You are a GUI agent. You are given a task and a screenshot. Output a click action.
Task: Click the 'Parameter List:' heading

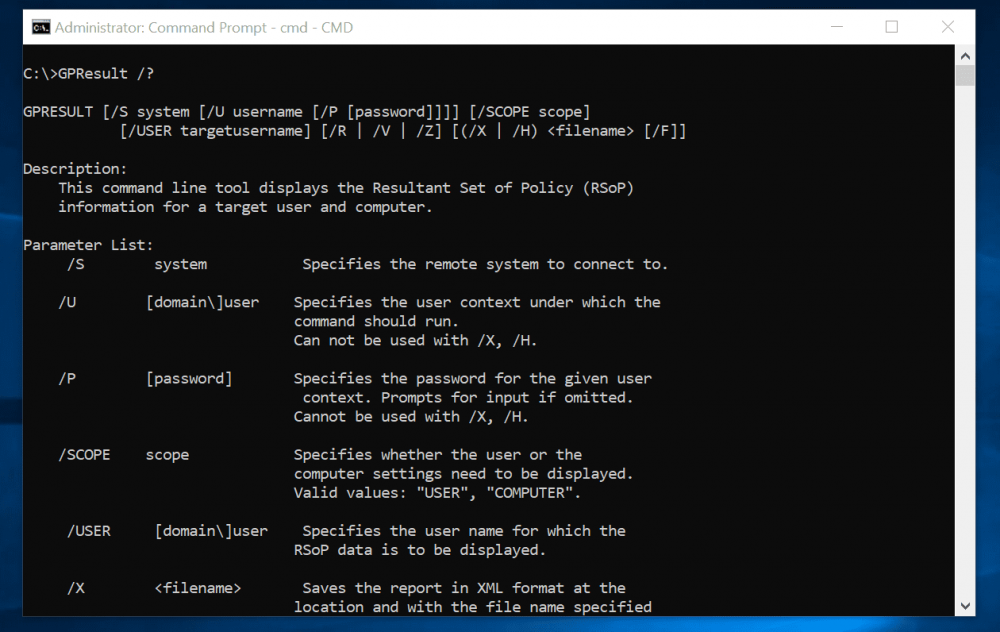[88, 245]
